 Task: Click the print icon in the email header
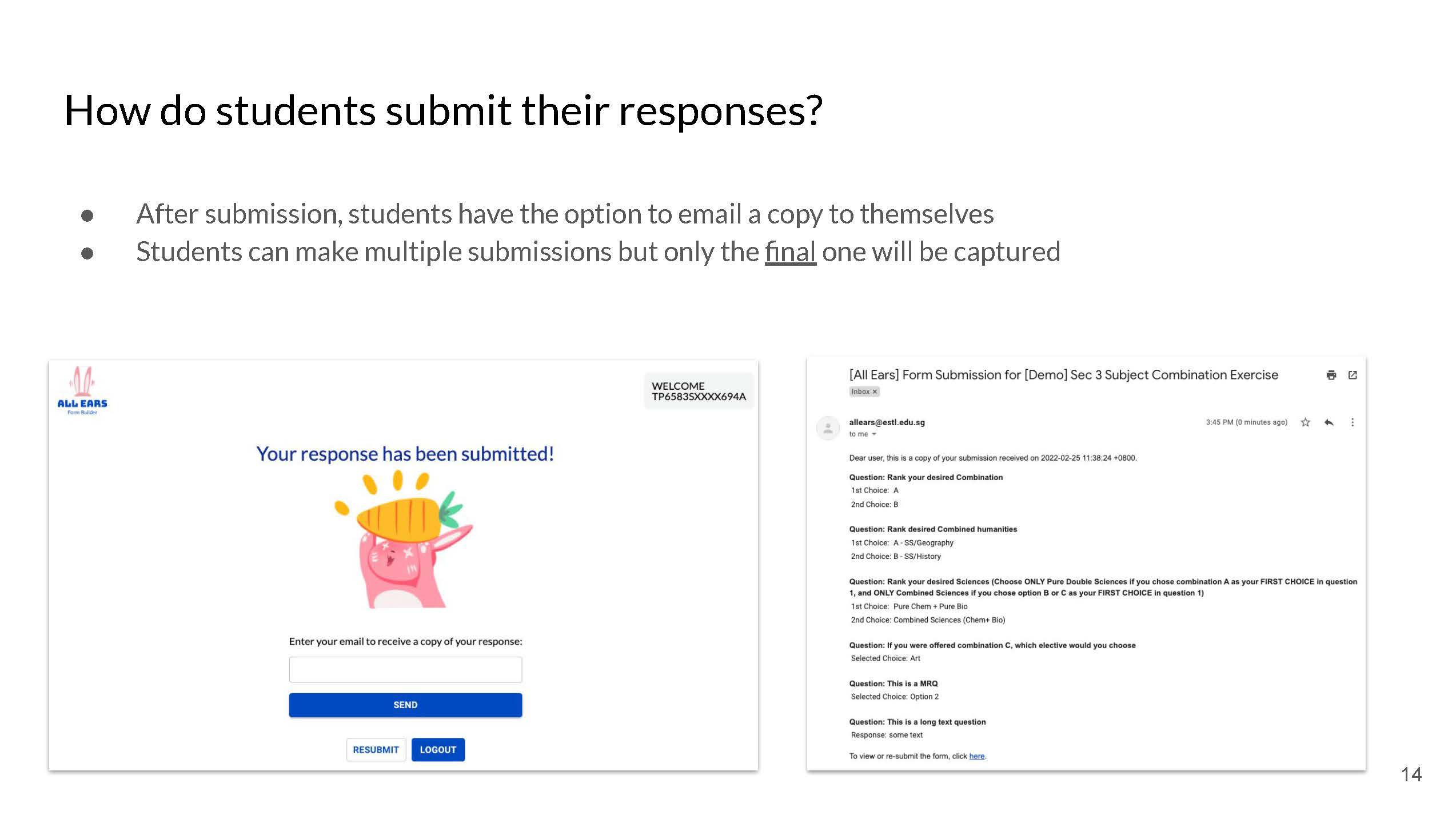click(x=1331, y=375)
